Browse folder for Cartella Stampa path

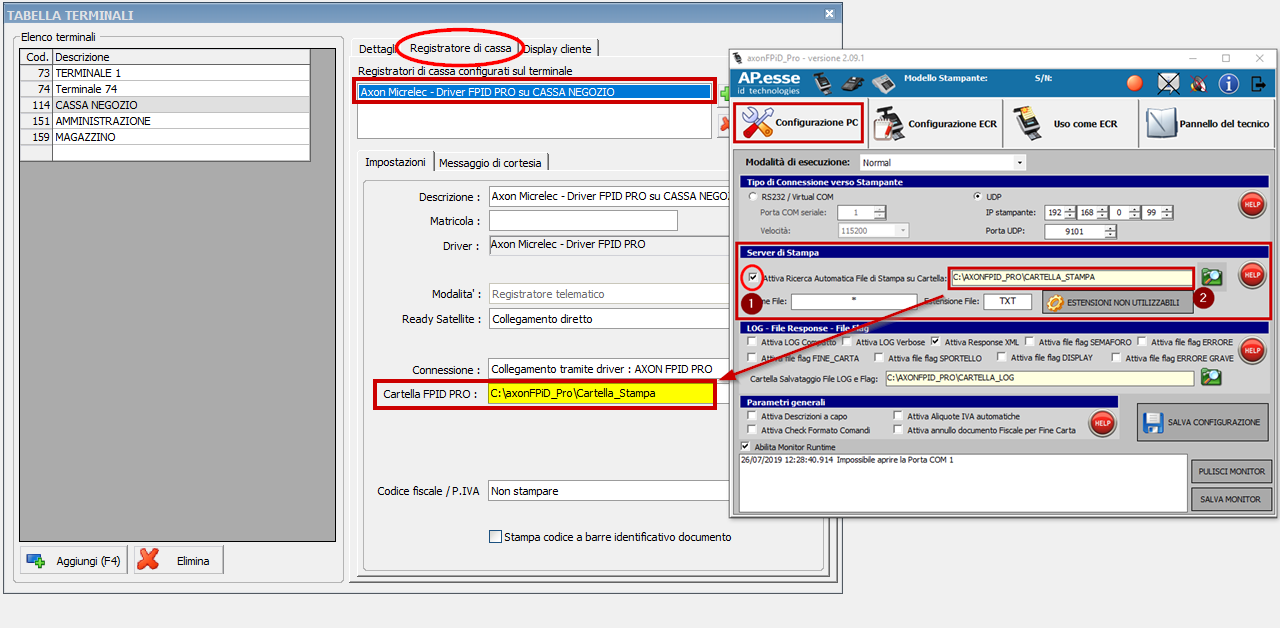pos(1212,277)
